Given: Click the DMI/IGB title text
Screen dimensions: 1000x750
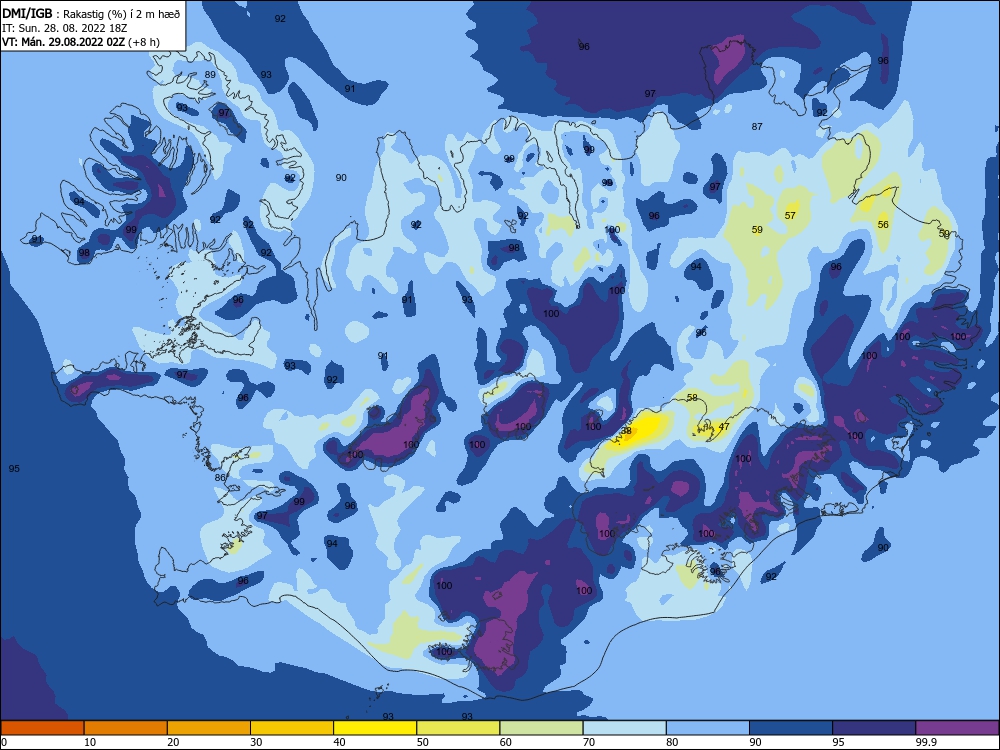Looking at the screenshot, I should click(x=27, y=13).
